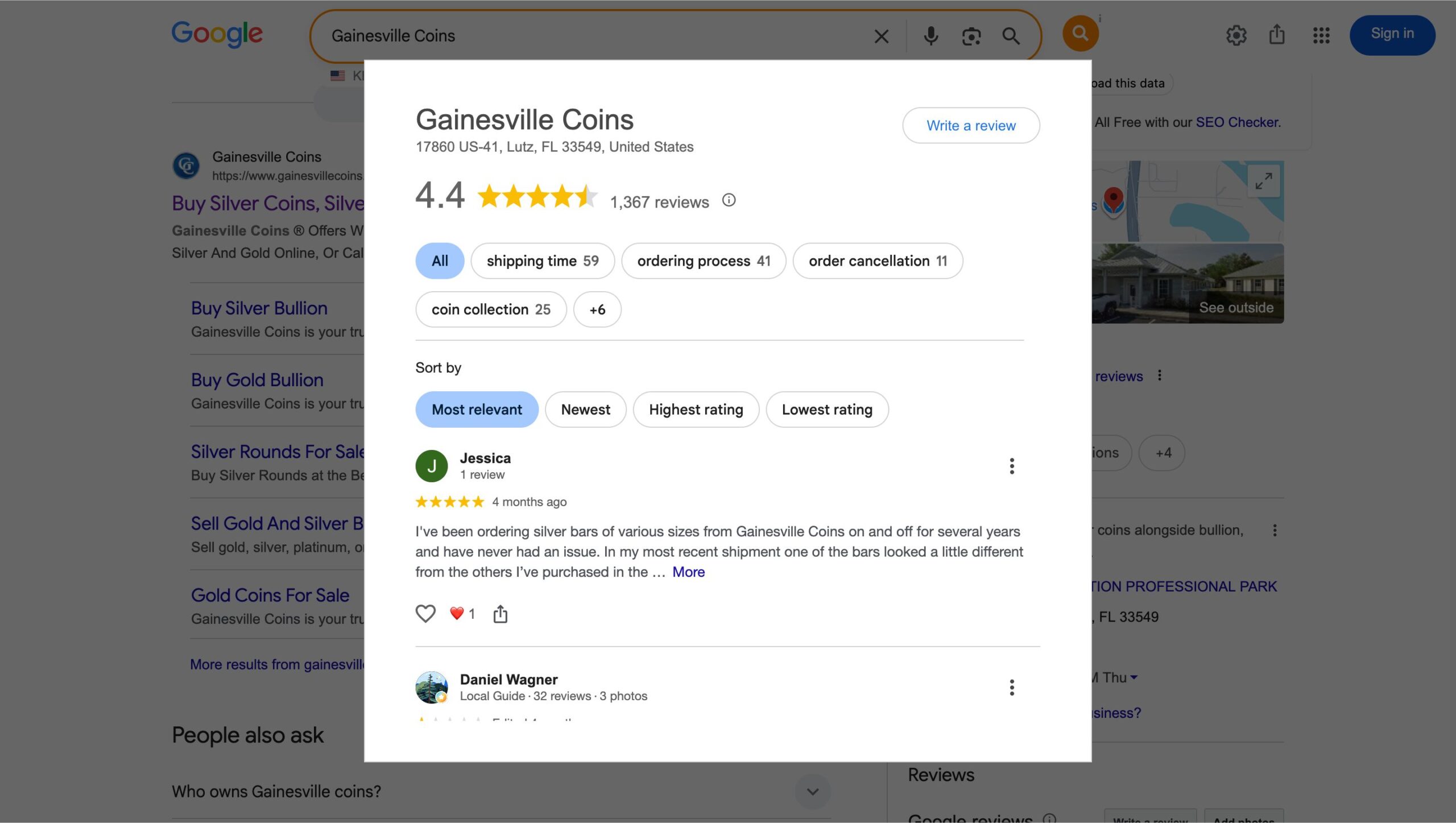Open three-dot menu beside coins alongside bullion
The width and height of the screenshot is (1456, 823).
[1275, 530]
